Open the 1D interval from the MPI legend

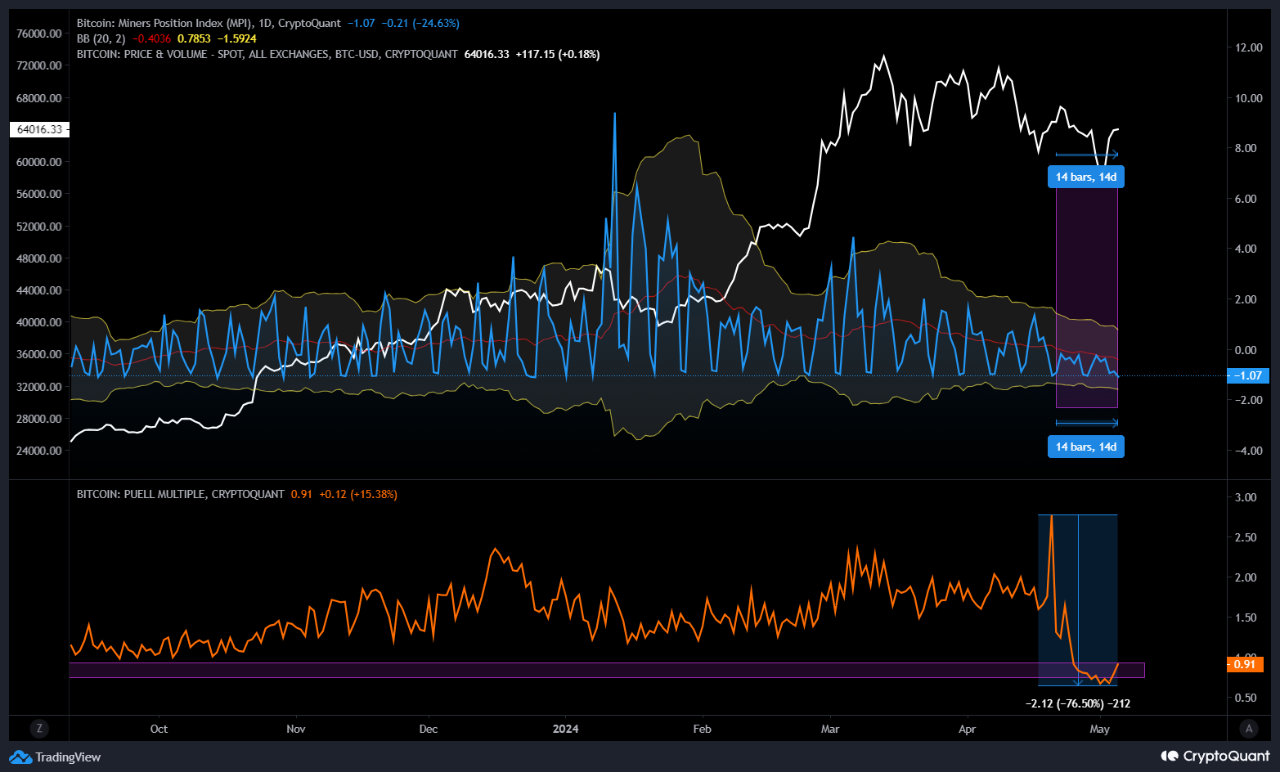[265, 22]
